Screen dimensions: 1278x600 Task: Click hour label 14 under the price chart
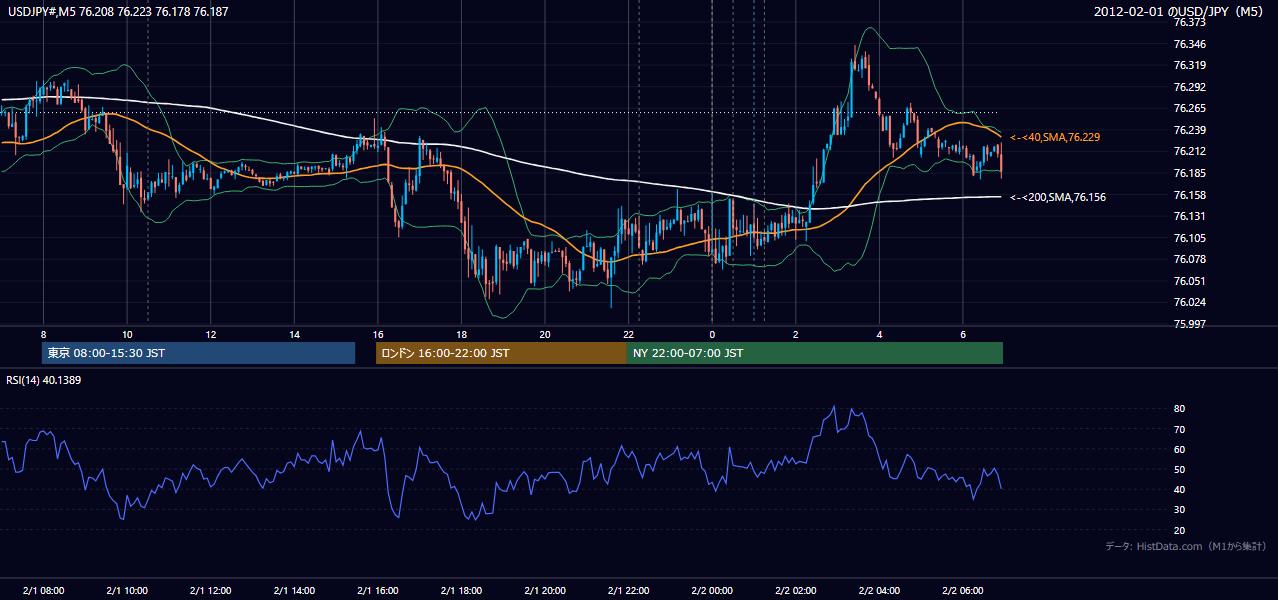(294, 334)
